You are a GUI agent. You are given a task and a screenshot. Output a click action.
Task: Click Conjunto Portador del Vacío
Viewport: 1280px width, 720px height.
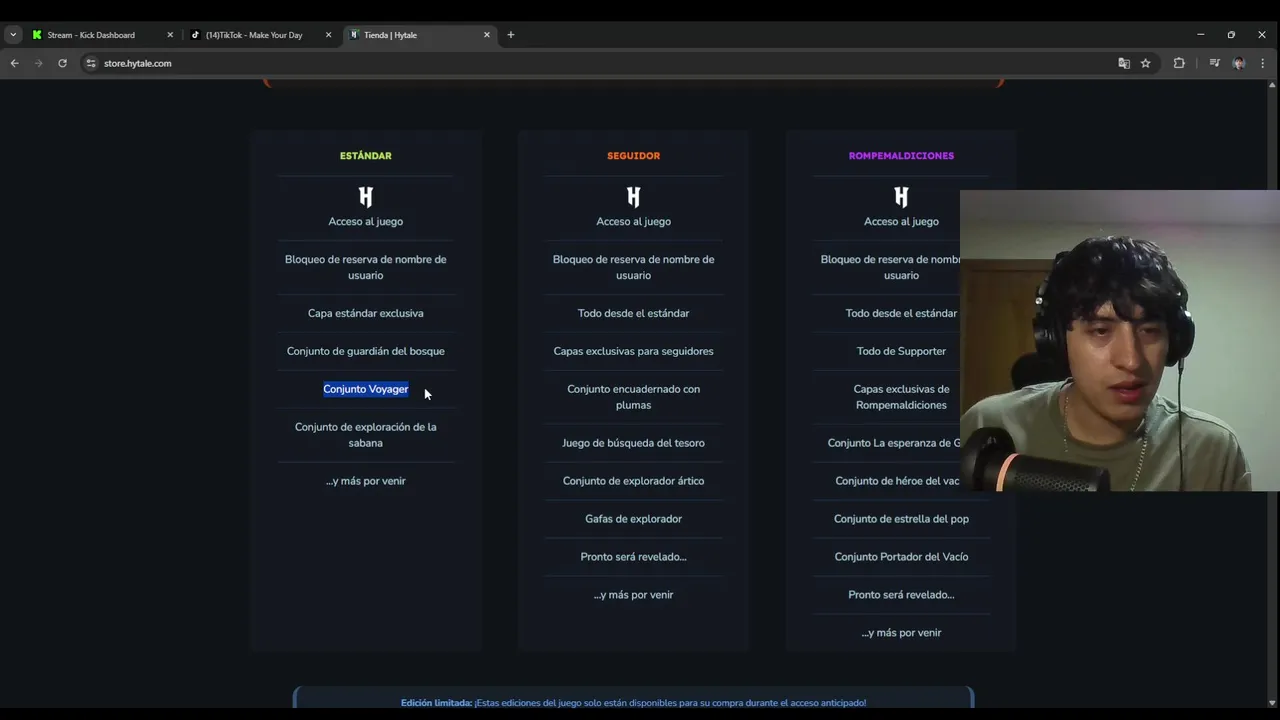point(901,557)
